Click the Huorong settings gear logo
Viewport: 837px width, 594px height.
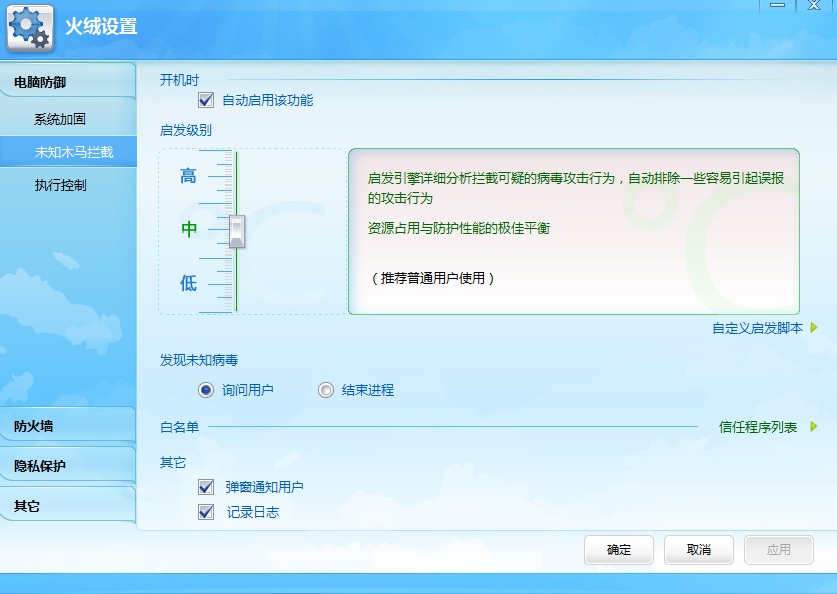coord(30,27)
